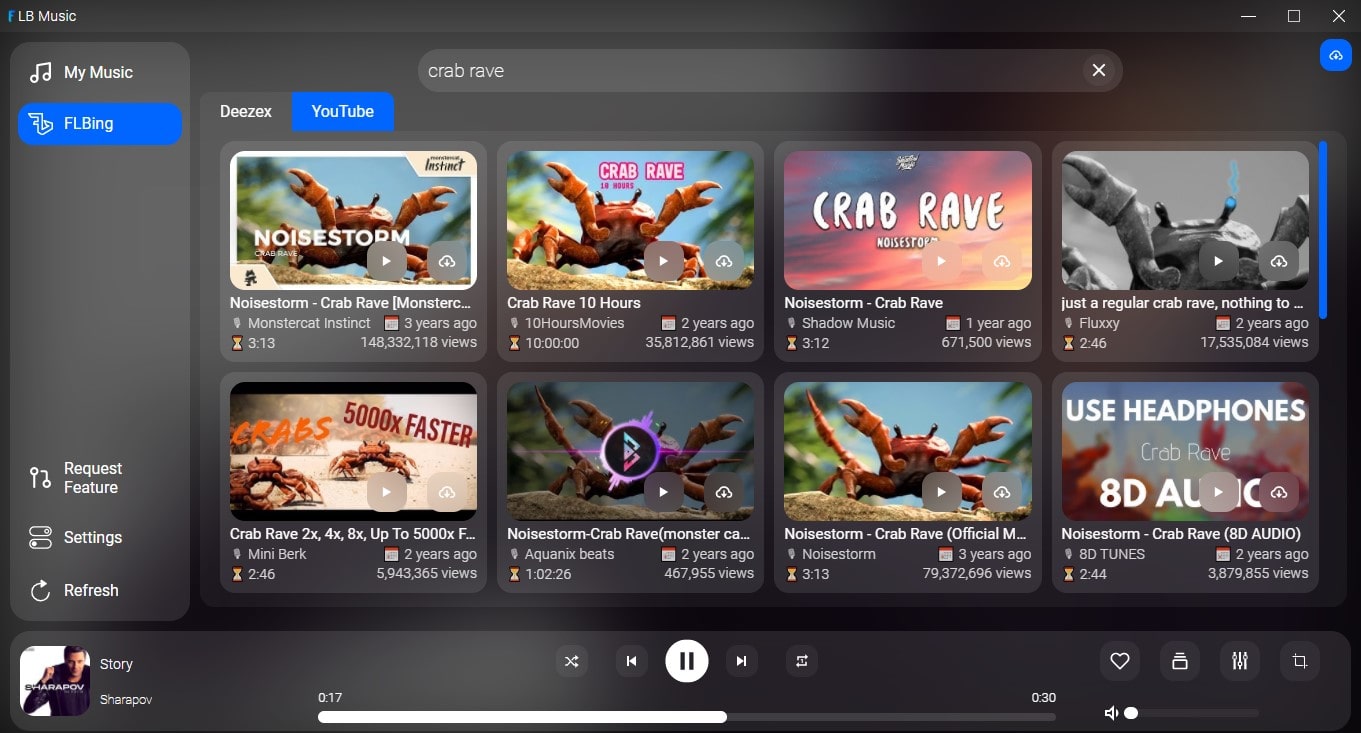The height and width of the screenshot is (733, 1361).
Task: Click the channel name 'Aquanix beats'
Action: pos(569,554)
